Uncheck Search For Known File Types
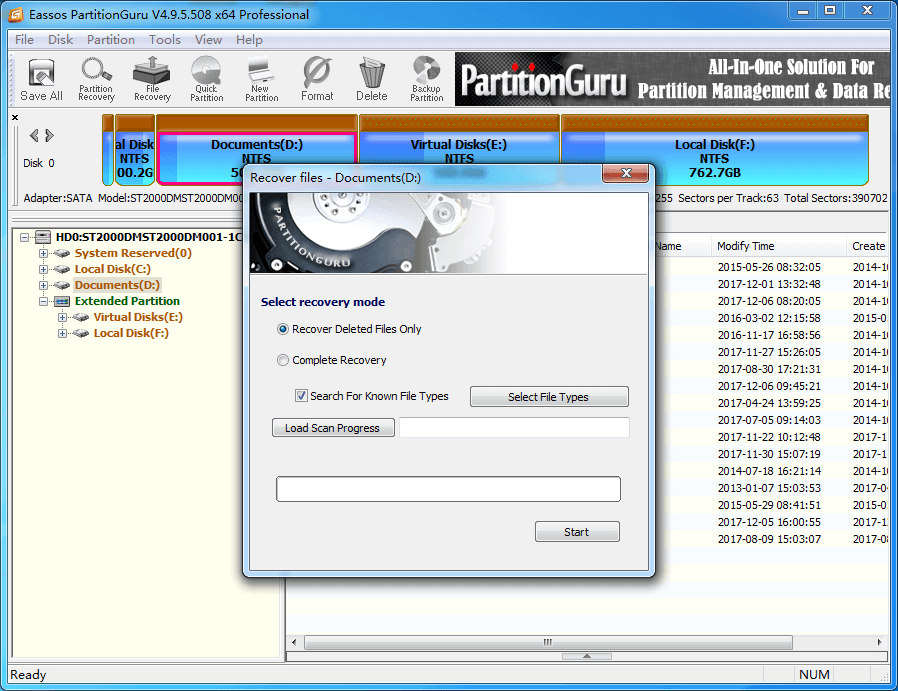The width and height of the screenshot is (898, 691). (301, 396)
